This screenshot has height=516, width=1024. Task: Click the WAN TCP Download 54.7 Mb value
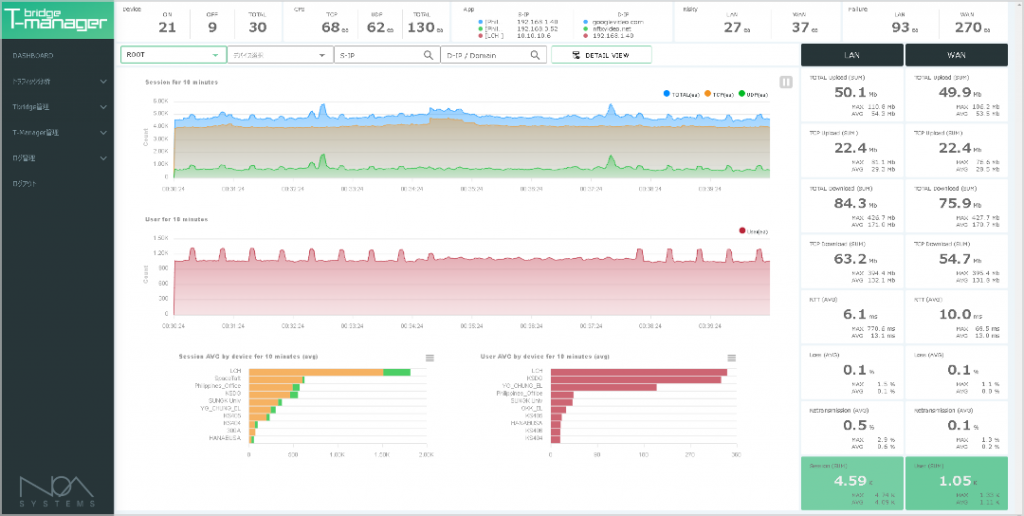(x=956, y=259)
